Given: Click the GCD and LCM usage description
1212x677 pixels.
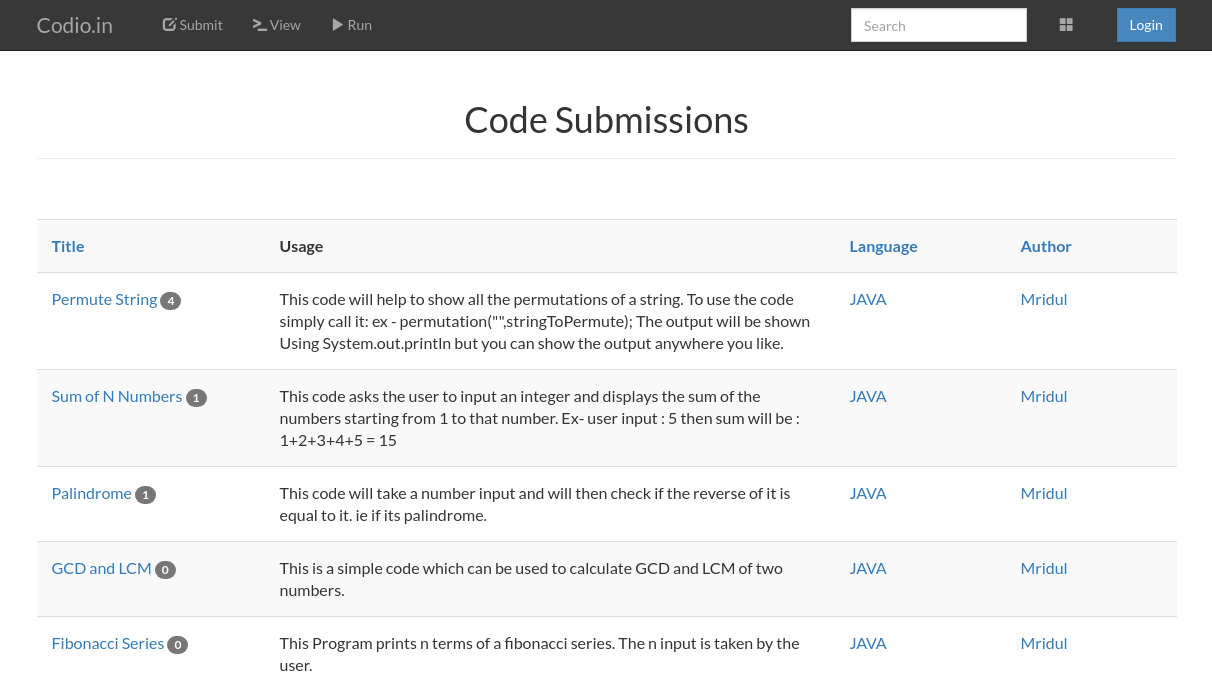Looking at the screenshot, I should 531,579.
